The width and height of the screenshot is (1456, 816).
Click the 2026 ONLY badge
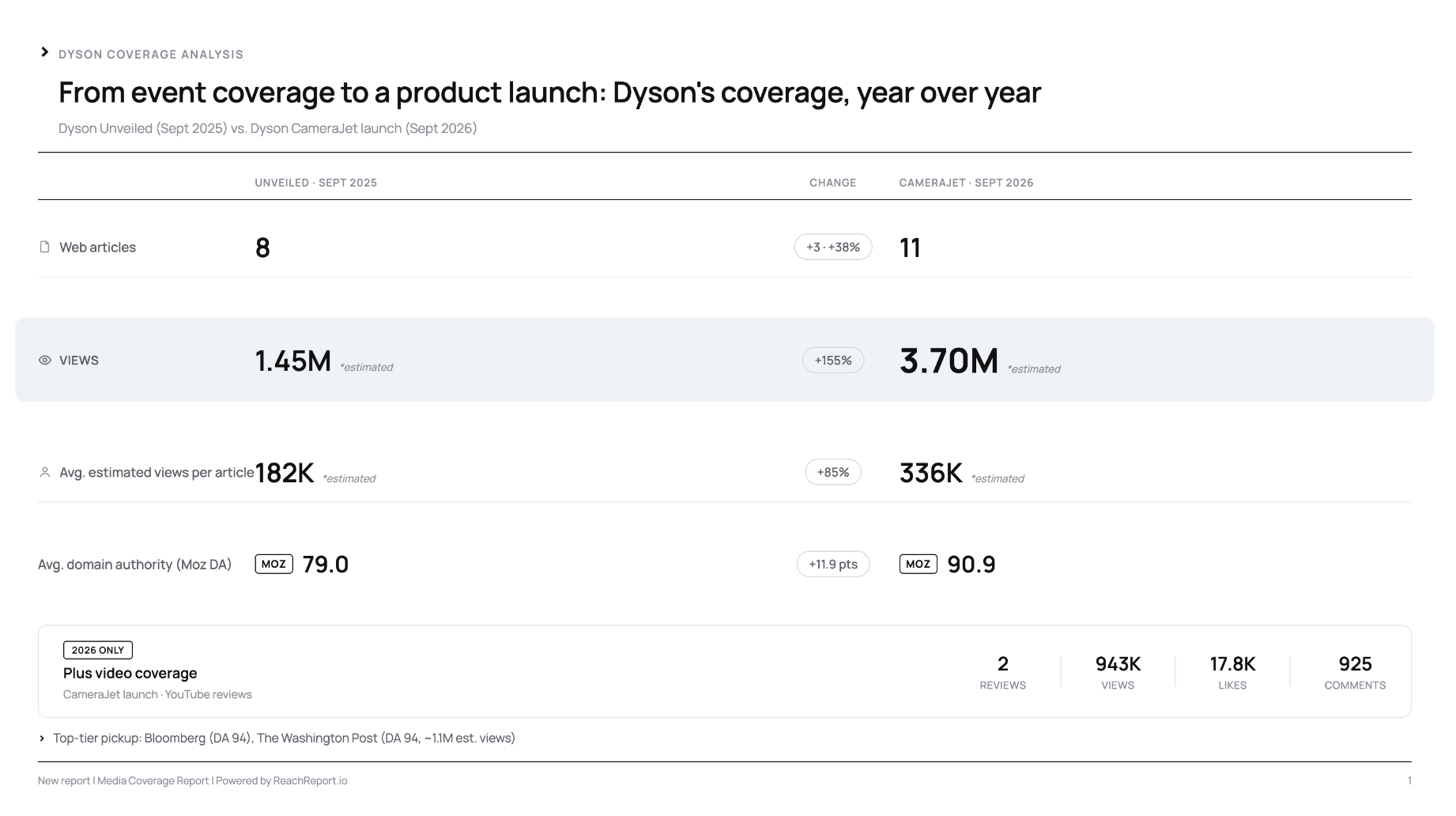(98, 650)
